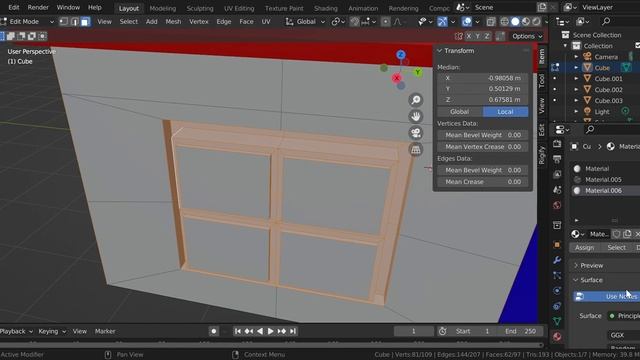Select face select mode icon
Screen dimensions: 640x360
point(85,22)
